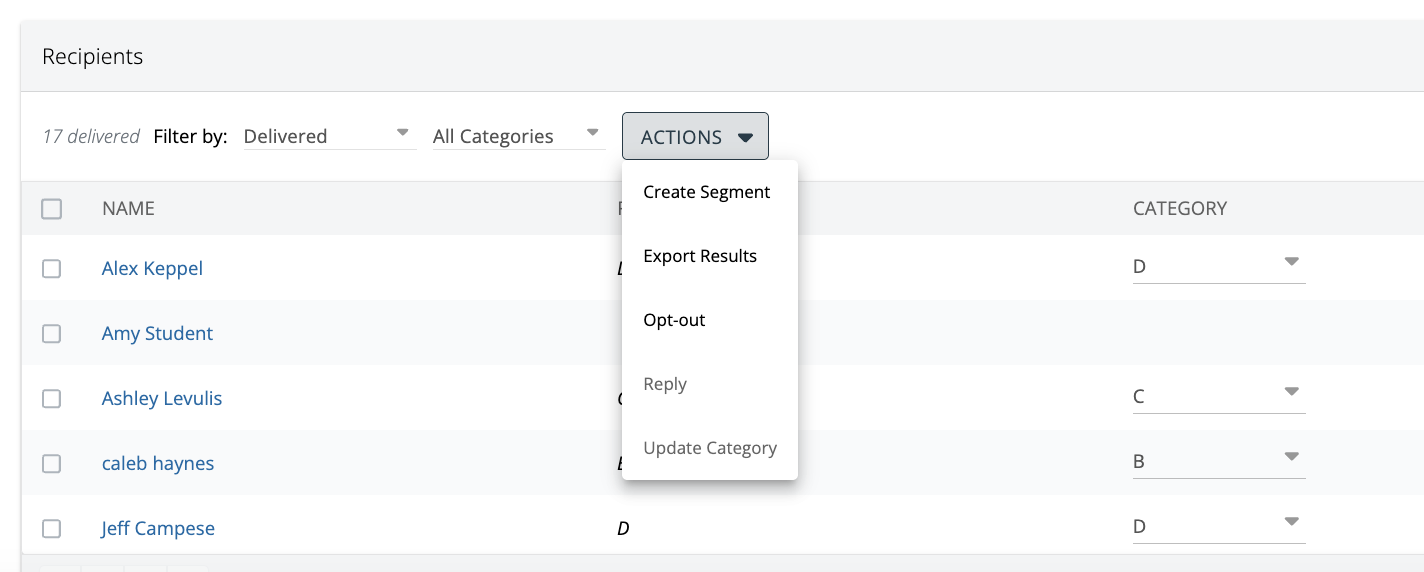1424x572 pixels.
Task: Tick the Amy Student row checkbox
Action: 52,334
